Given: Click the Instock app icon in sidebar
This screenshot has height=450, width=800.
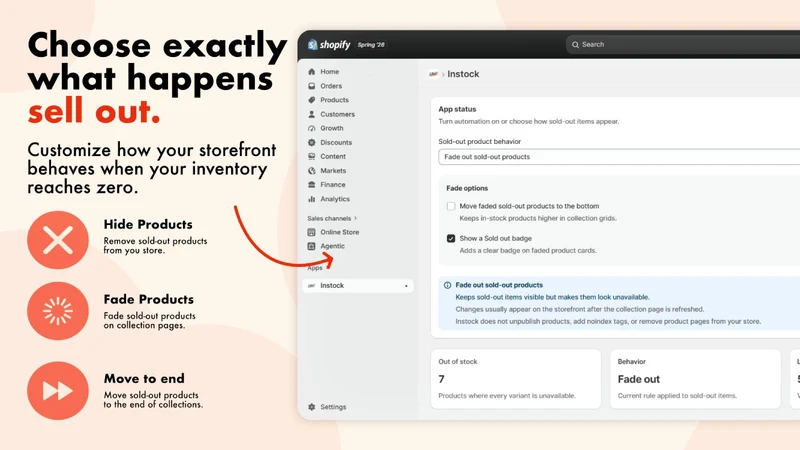Looking at the screenshot, I should coord(312,286).
